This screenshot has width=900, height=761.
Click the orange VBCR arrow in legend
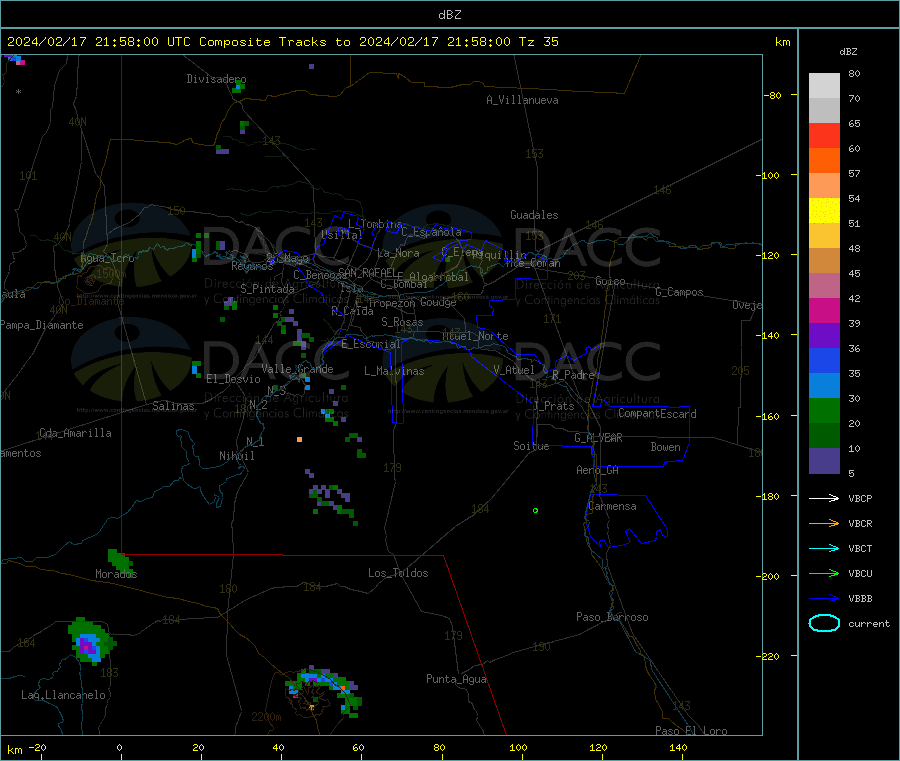824,523
